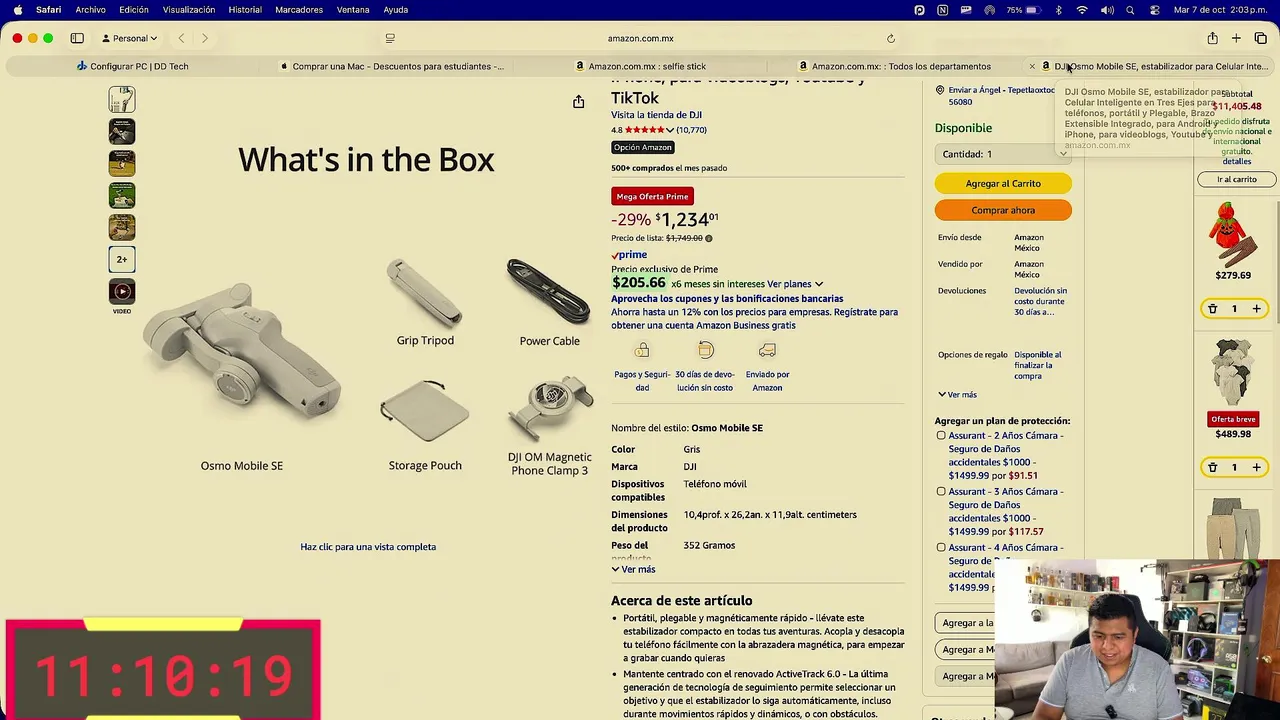Select the 2+ more images thumbnail
The height and width of the screenshot is (720, 1280).
pyautogui.click(x=122, y=259)
